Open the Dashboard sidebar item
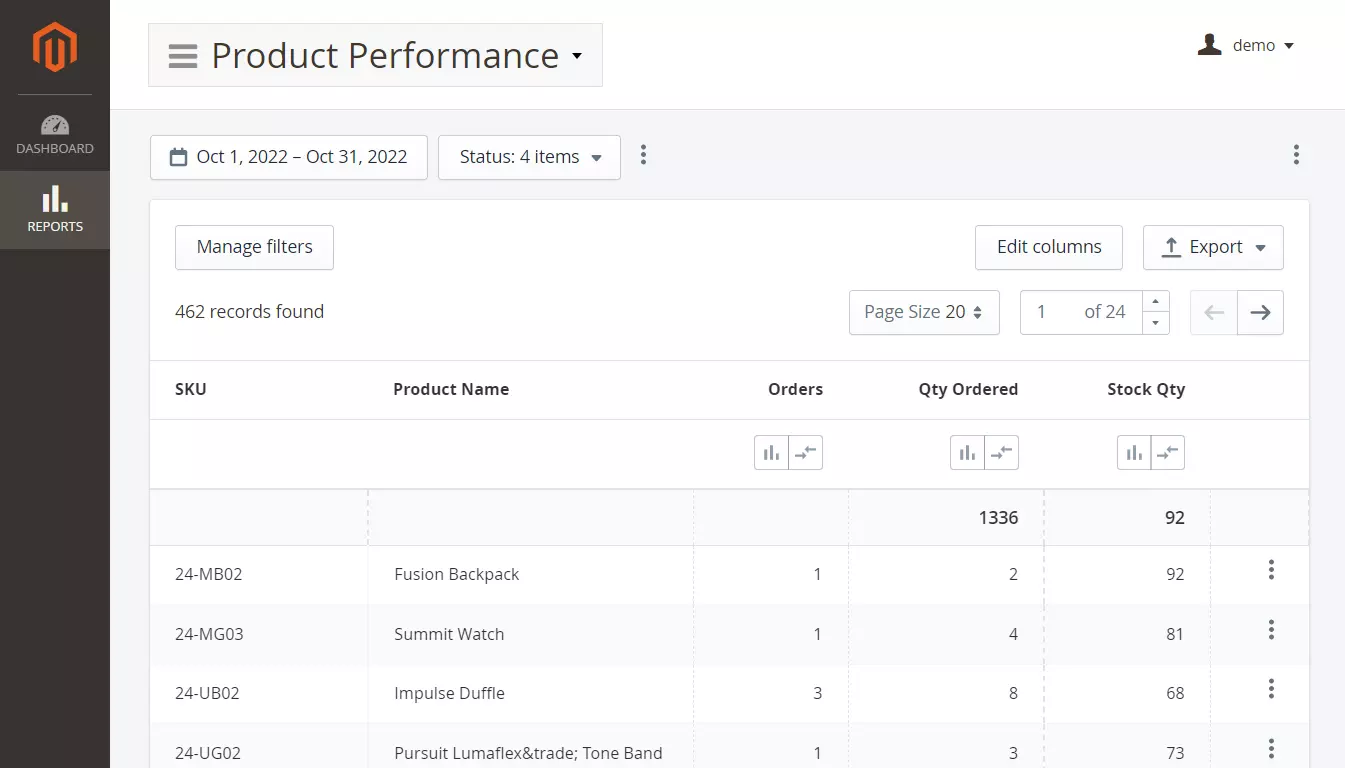Image resolution: width=1345 pixels, height=768 pixels. coord(55,135)
